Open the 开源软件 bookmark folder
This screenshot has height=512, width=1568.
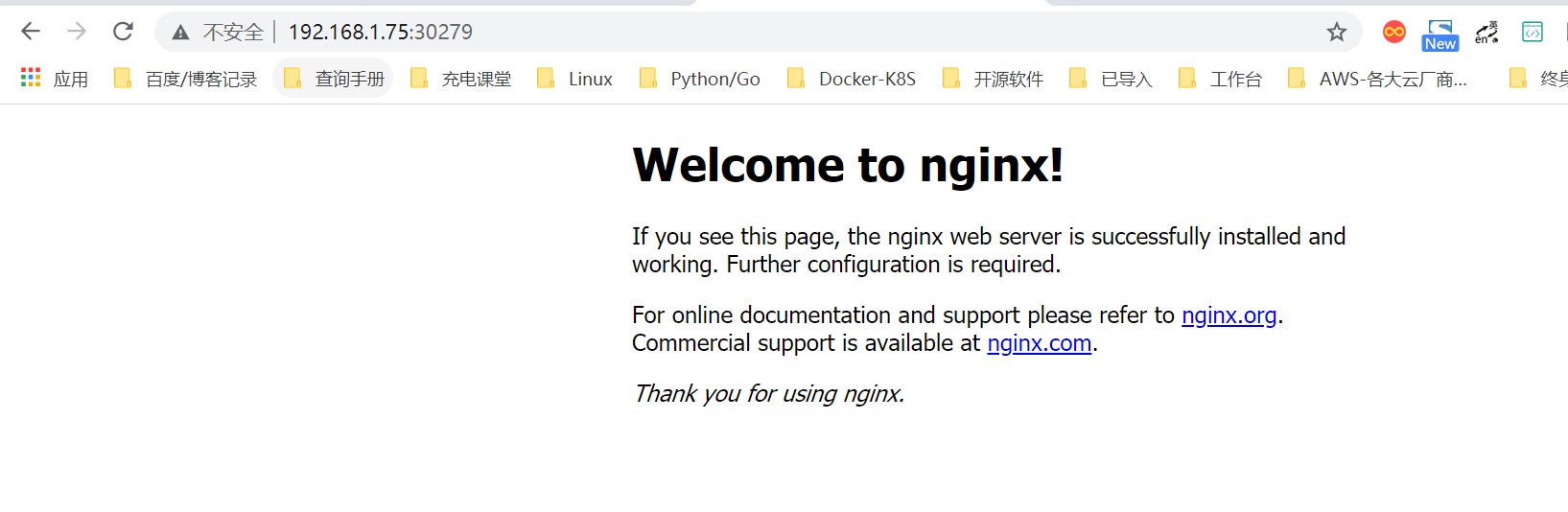[x=994, y=79]
